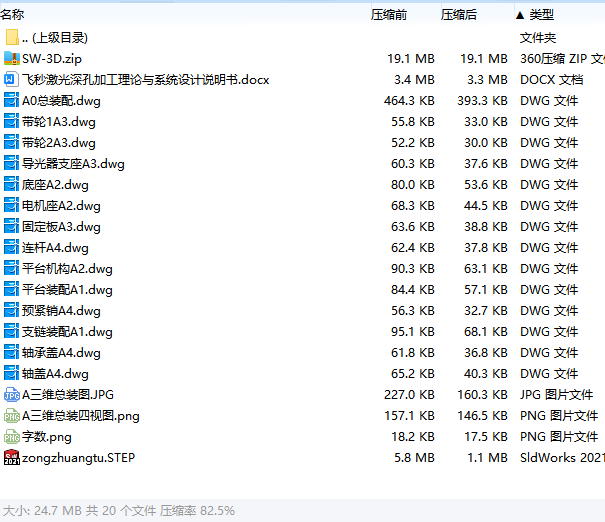This screenshot has width=605, height=522.
Task: Select file name A三维总装图.JPG
Action: tap(68, 394)
